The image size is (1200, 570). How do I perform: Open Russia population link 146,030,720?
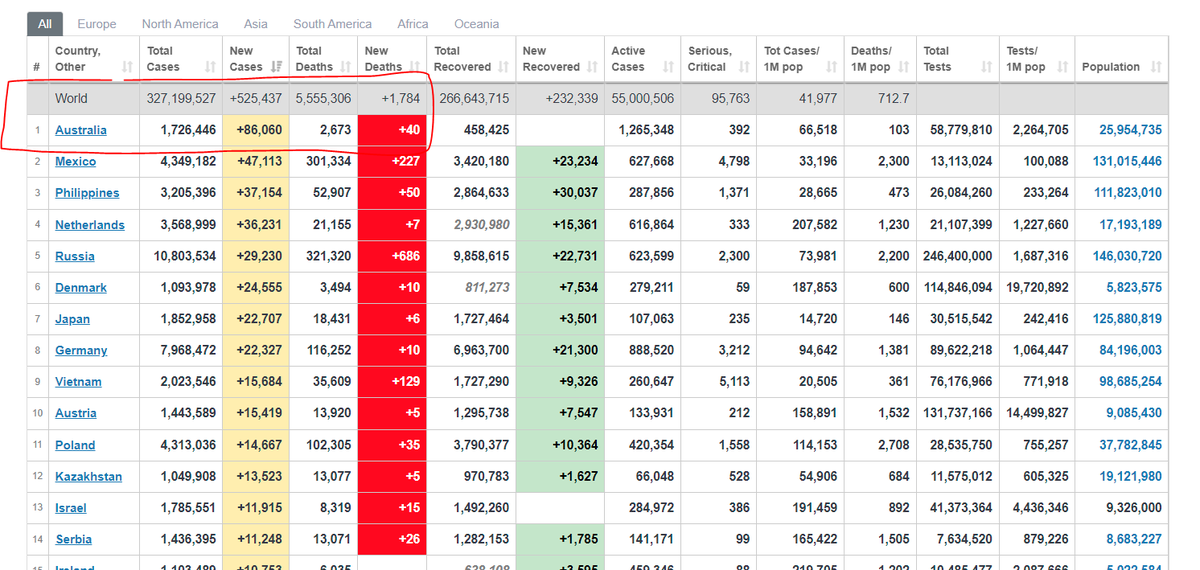pos(1127,256)
